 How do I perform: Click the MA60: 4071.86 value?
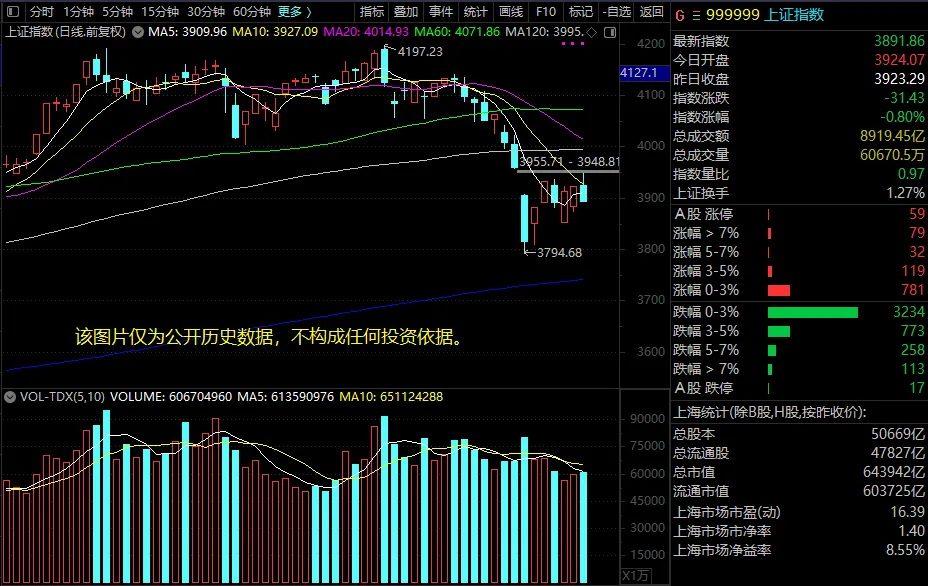(457, 32)
